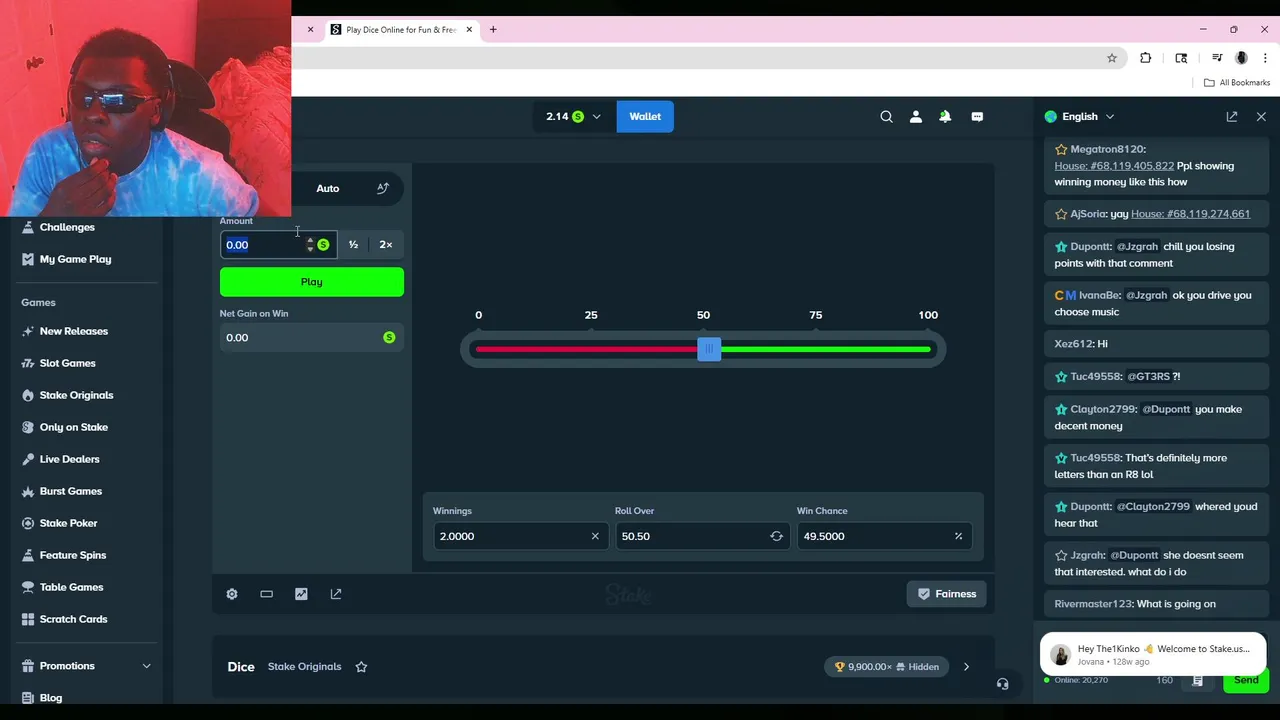Open Chrome extensions puzzle icon
This screenshot has width=1280, height=720.
pos(1146,58)
